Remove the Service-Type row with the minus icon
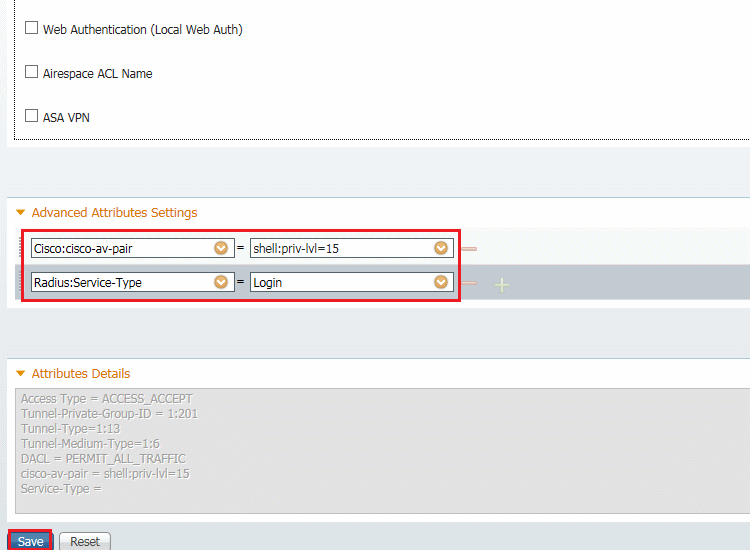 469,283
